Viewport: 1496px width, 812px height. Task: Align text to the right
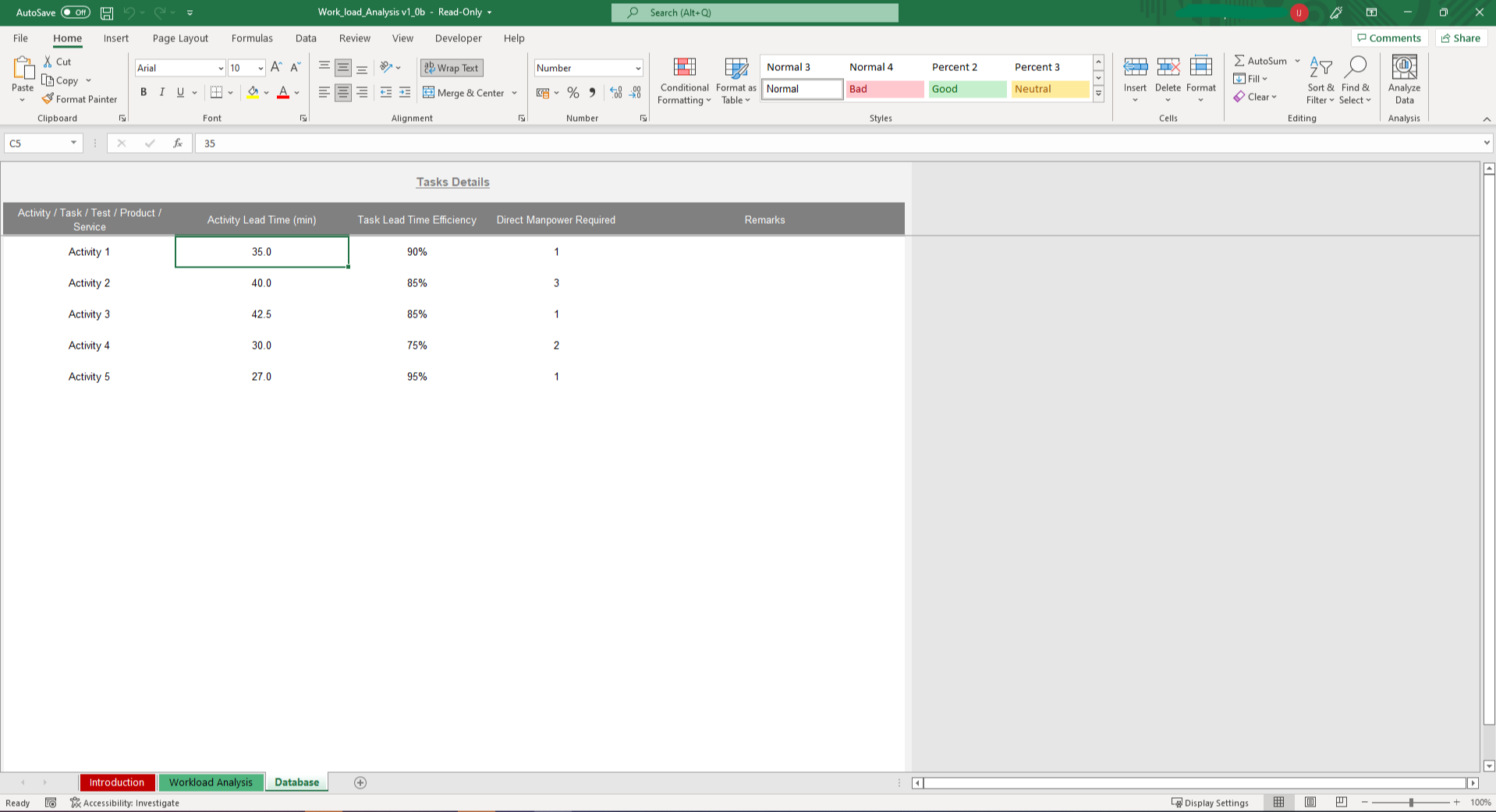tap(362, 92)
